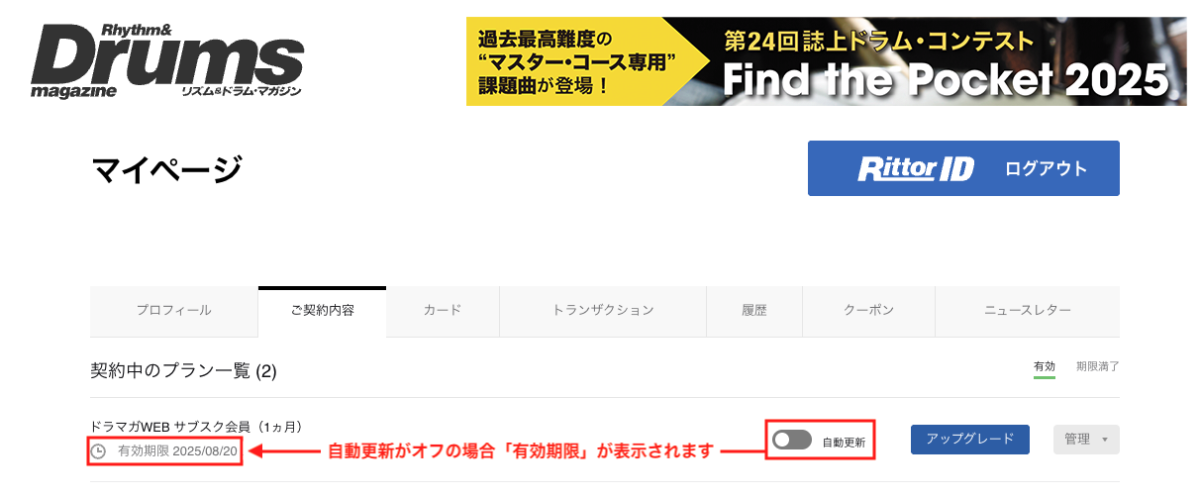Click the dropdown arrow on 管理
This screenshot has width=1200, height=497.
1104,440
